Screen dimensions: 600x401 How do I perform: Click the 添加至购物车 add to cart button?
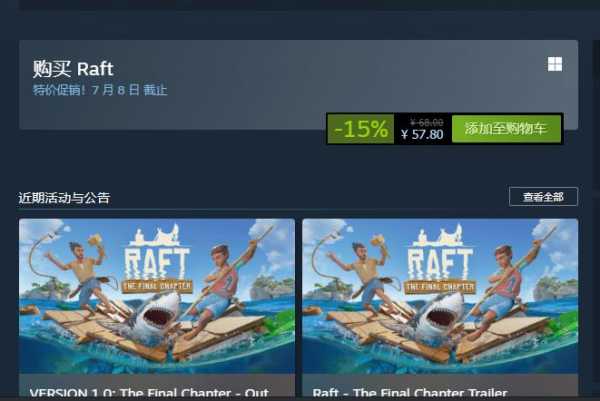pos(506,129)
